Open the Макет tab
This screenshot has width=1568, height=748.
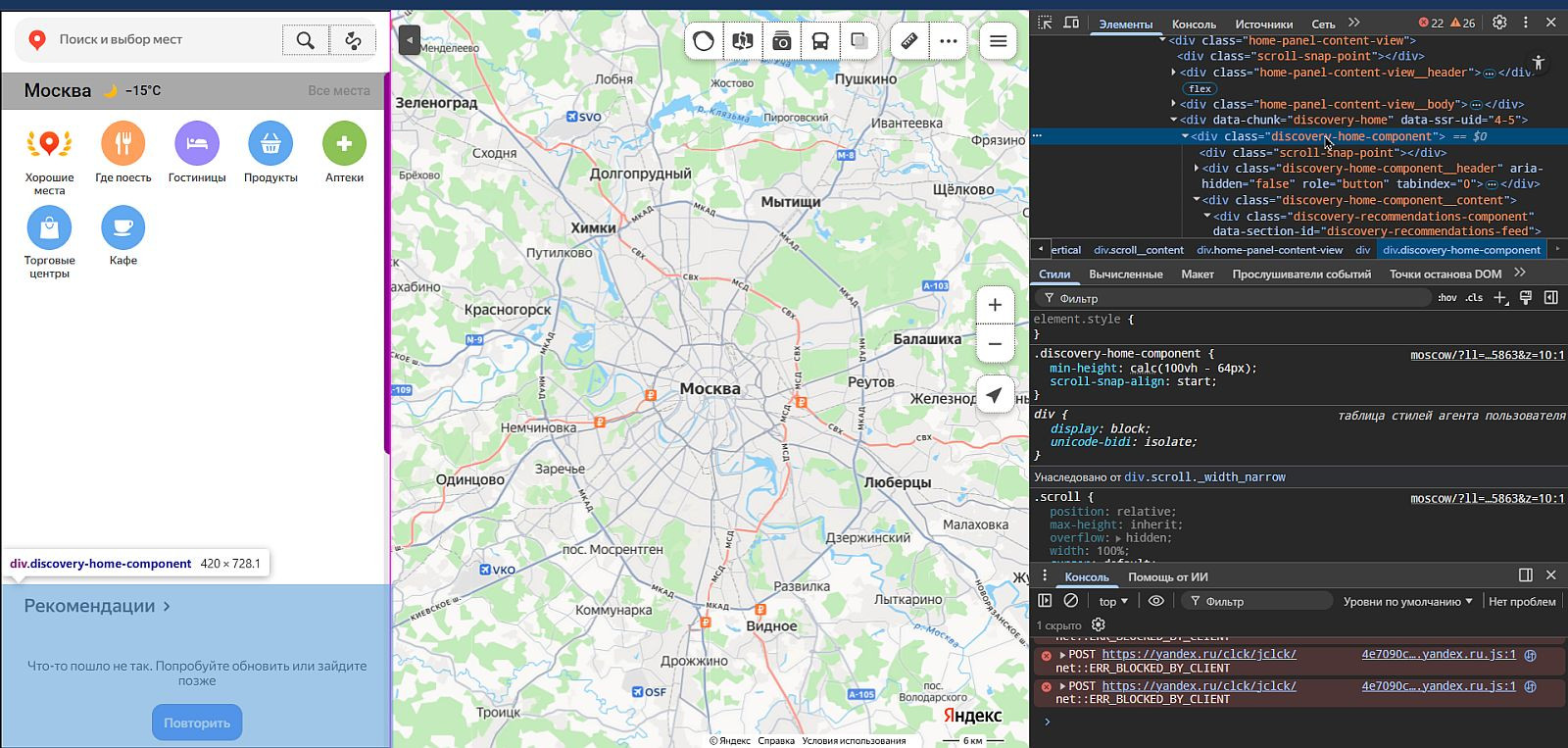pyautogui.click(x=1197, y=274)
